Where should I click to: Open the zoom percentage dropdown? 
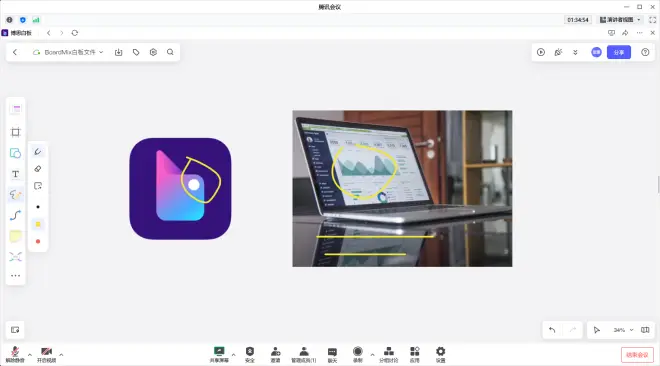[623, 330]
